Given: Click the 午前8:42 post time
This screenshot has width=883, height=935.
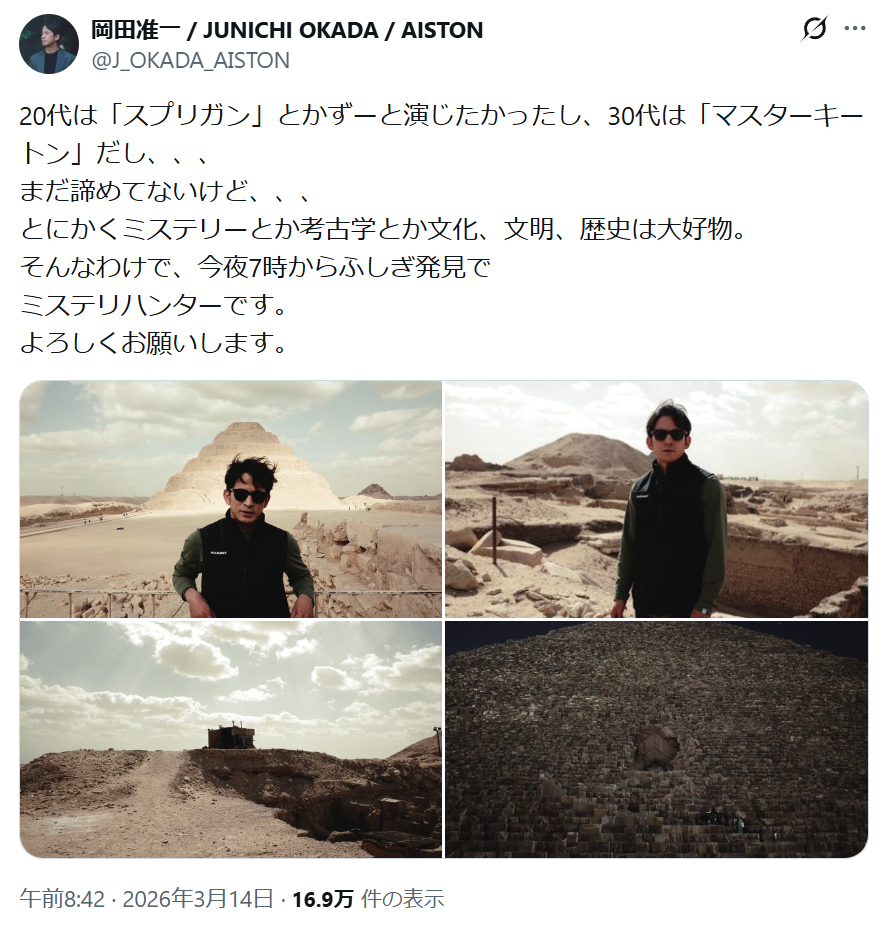Looking at the screenshot, I should point(62,899).
